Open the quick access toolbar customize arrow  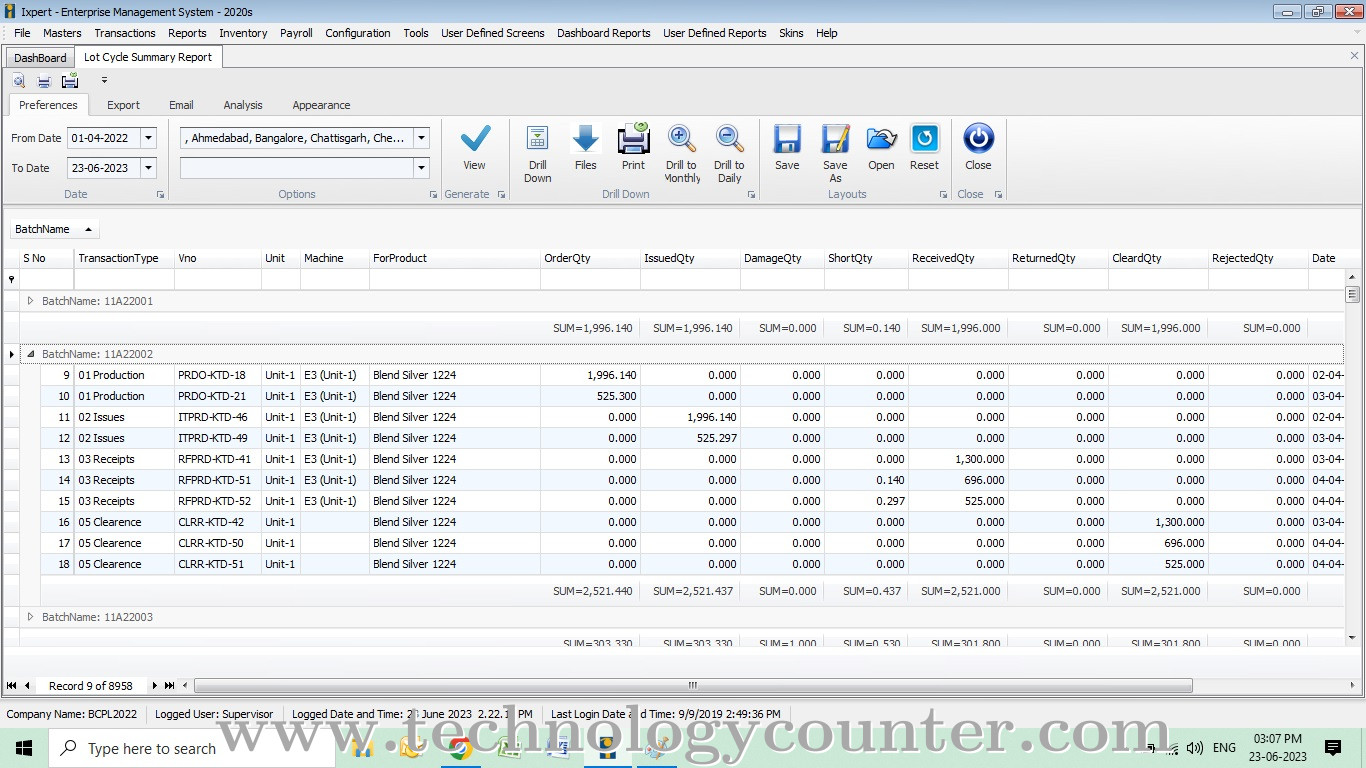104,80
